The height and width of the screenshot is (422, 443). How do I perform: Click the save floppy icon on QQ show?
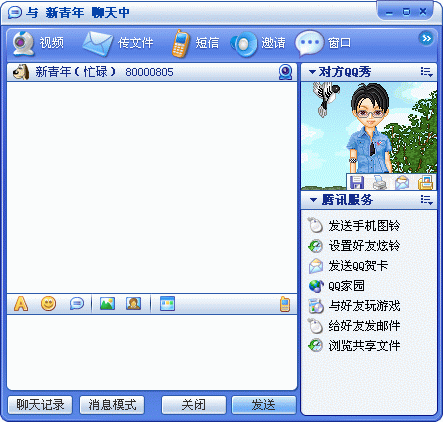(x=356, y=182)
